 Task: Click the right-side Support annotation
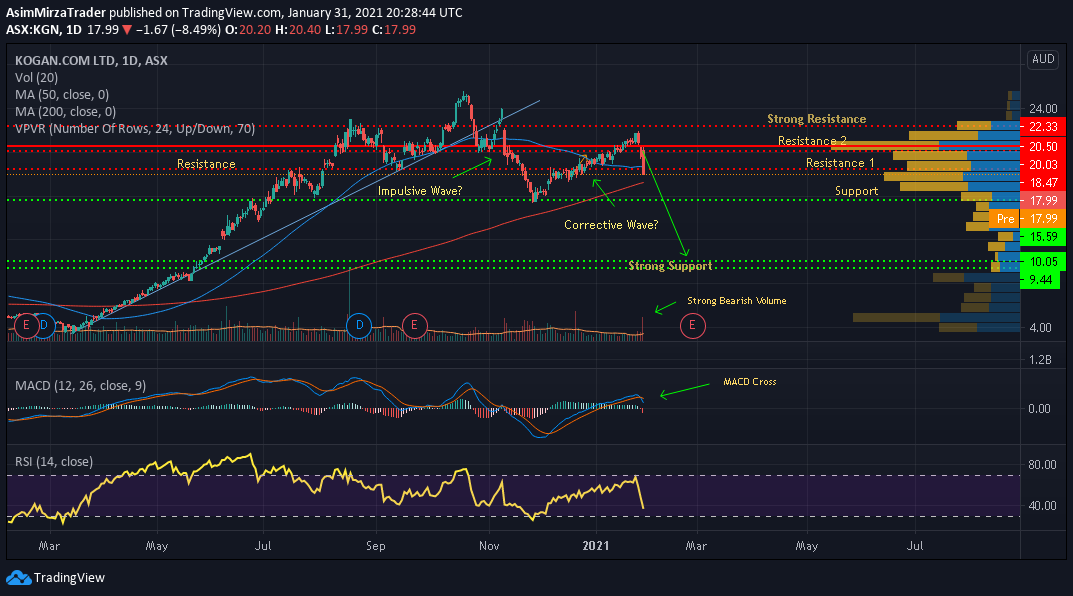click(856, 191)
